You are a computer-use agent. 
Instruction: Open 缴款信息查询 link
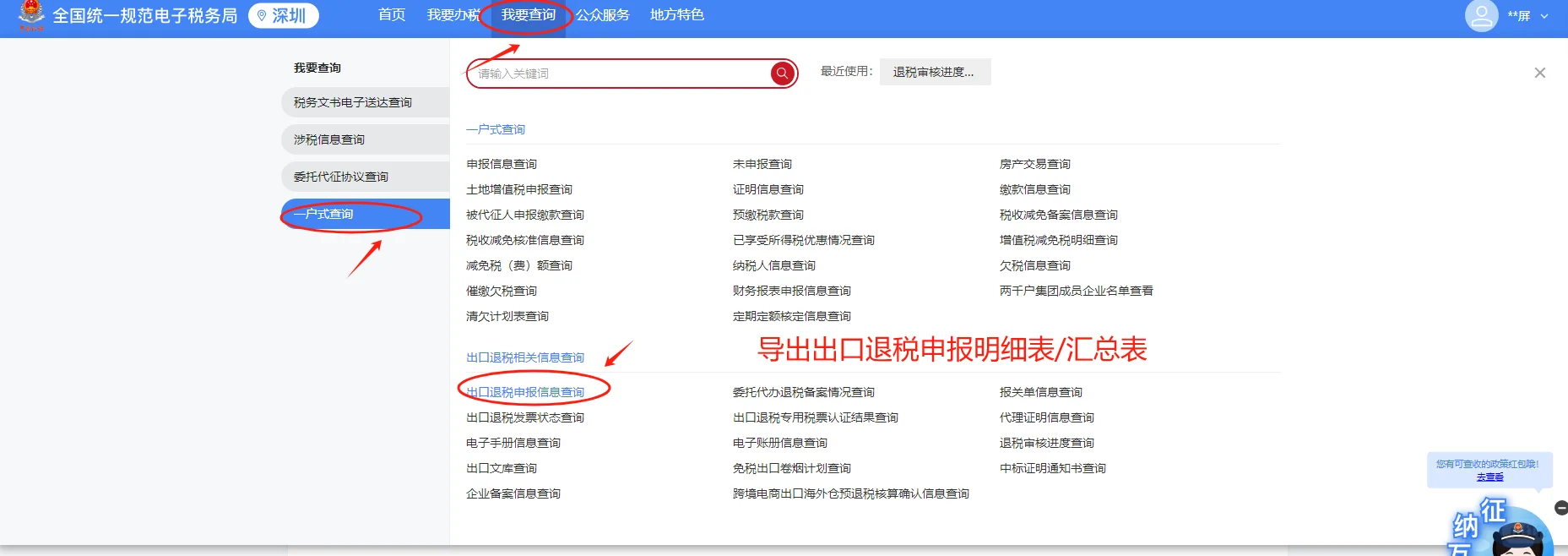1035,189
